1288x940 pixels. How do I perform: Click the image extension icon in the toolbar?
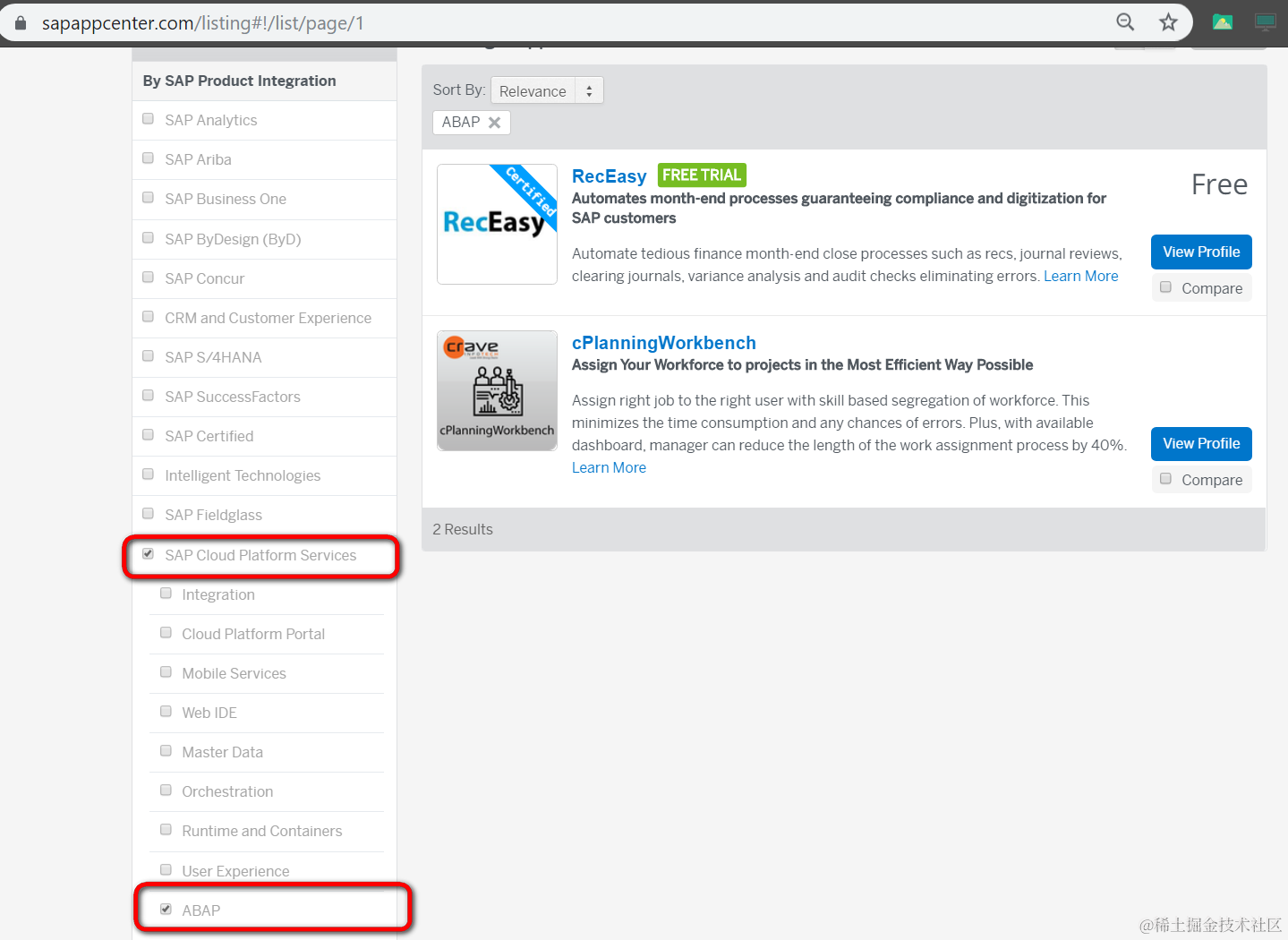[1223, 22]
